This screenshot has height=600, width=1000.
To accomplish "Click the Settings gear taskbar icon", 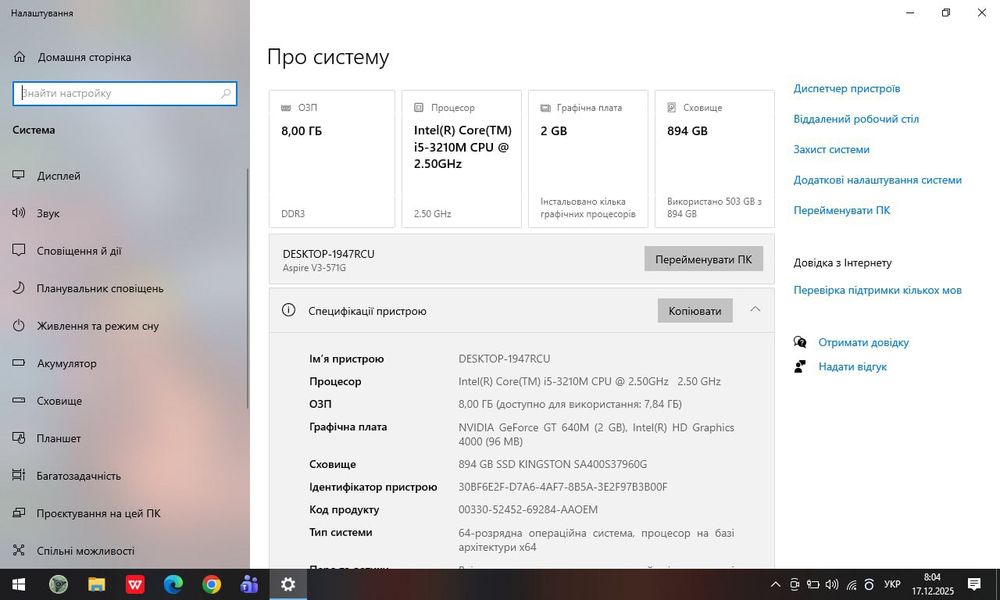I will (288, 584).
